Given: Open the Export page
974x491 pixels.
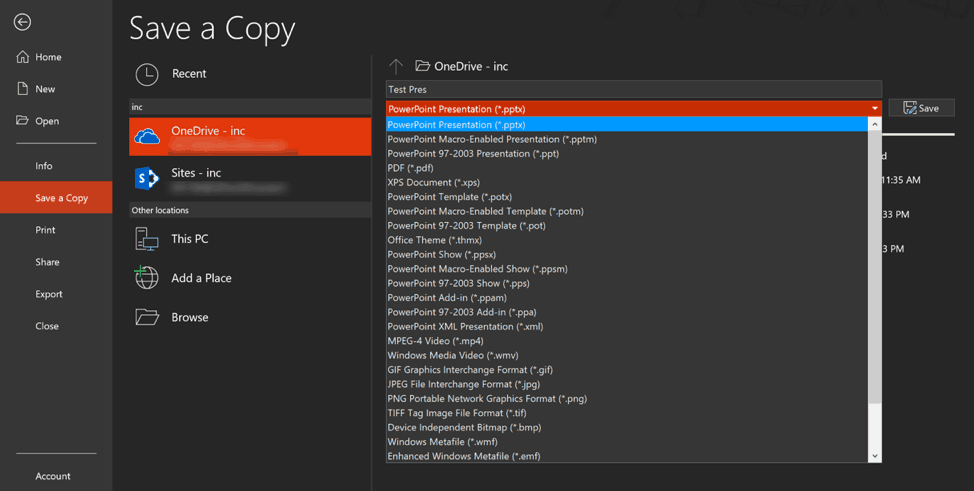Looking at the screenshot, I should 48,294.
